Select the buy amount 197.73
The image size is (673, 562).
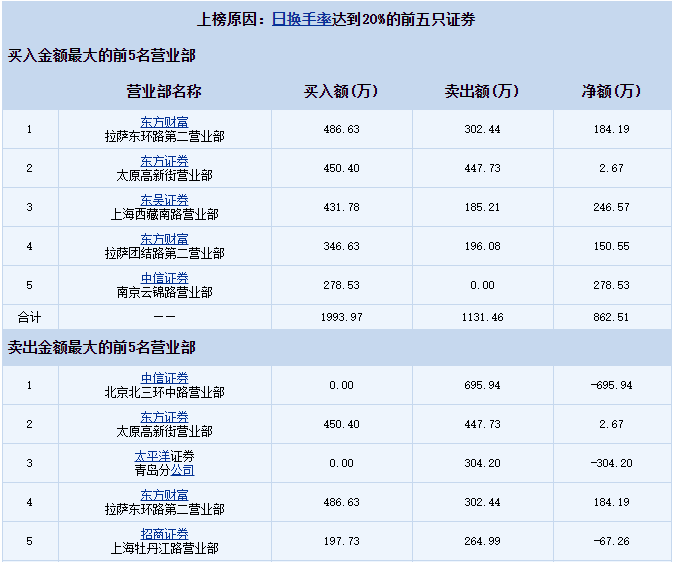341,541
